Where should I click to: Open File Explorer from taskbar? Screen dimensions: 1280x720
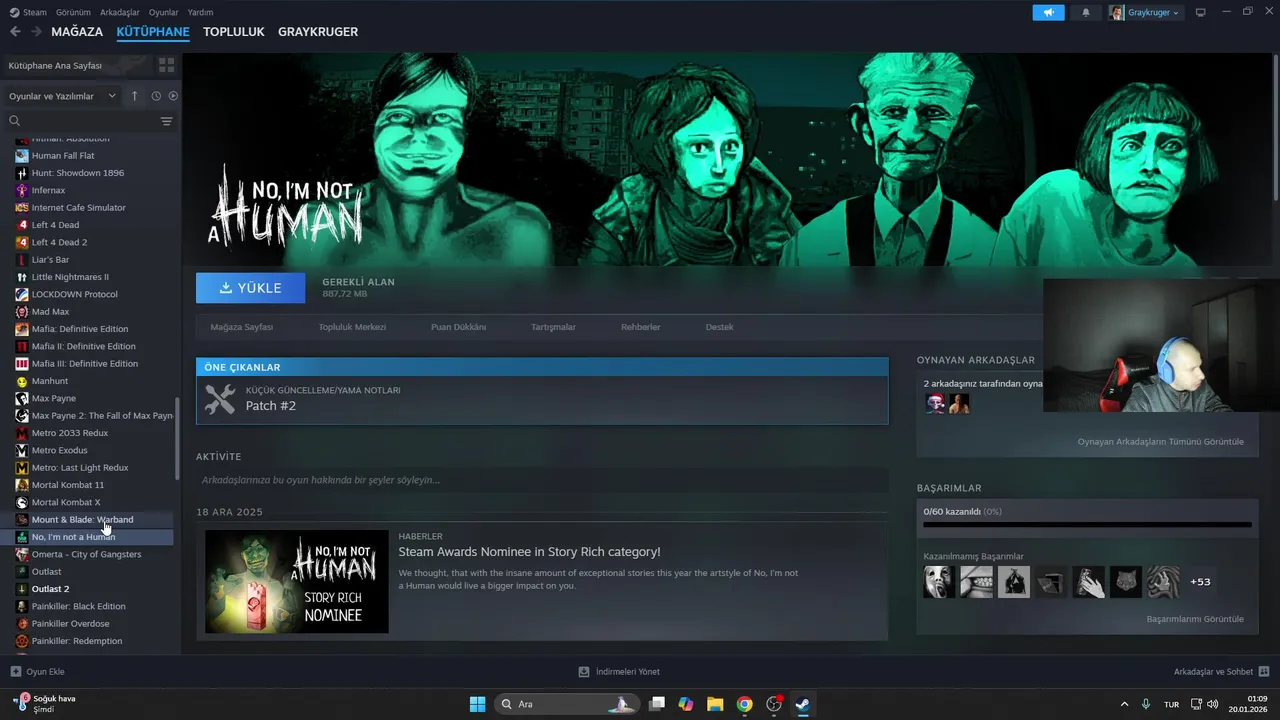[715, 704]
